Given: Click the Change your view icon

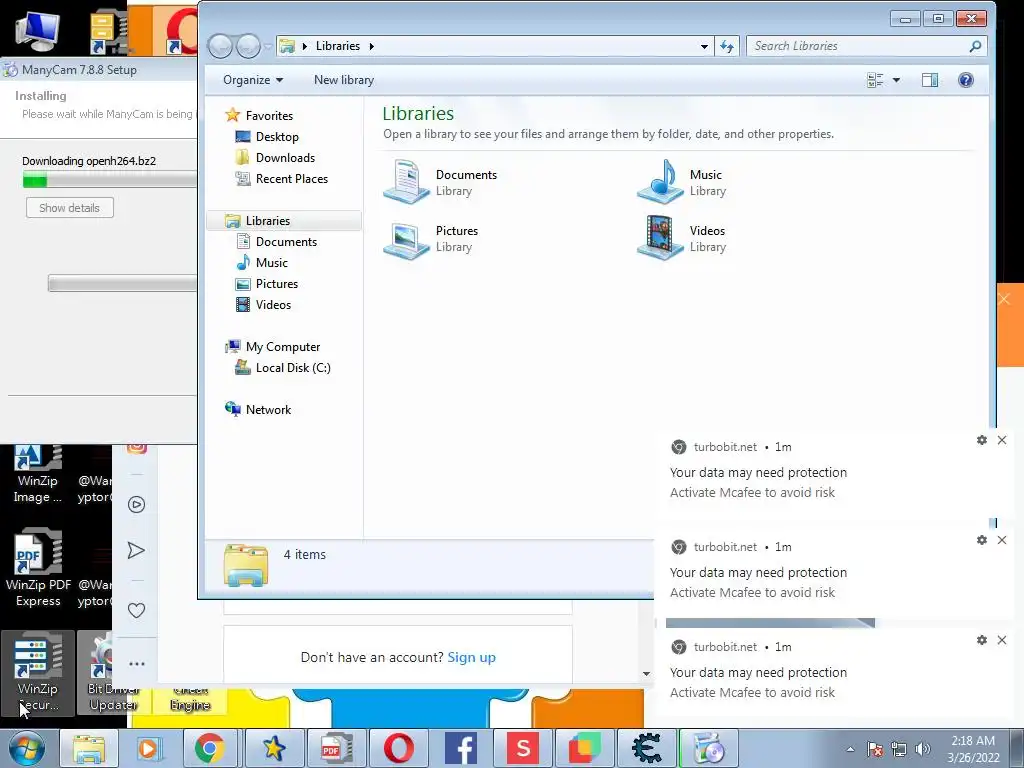Looking at the screenshot, I should [x=875, y=80].
